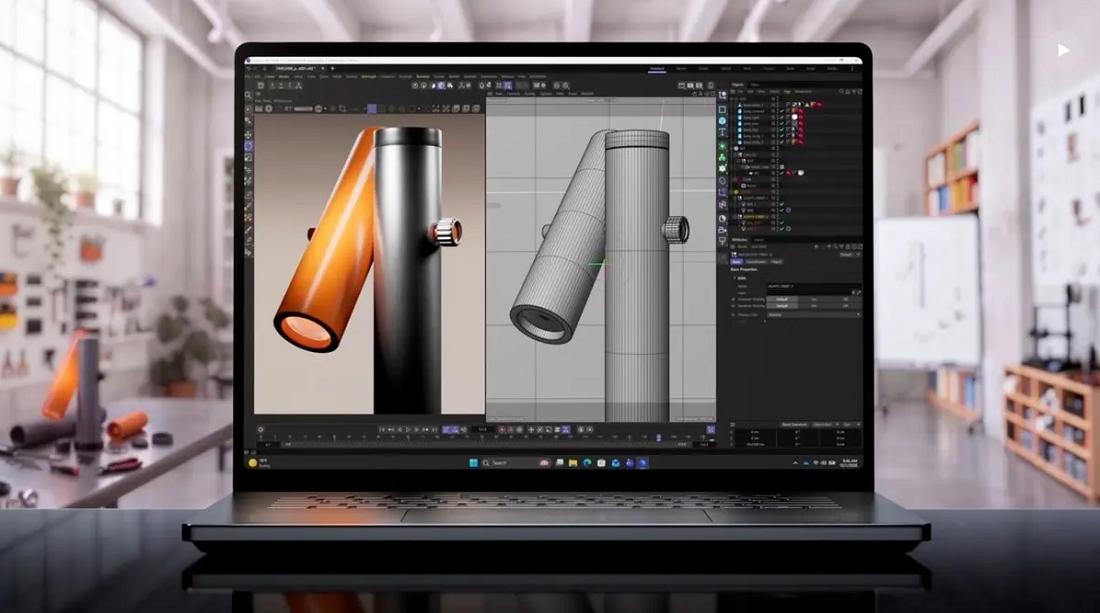Click the Reset Transform button

click(794, 424)
